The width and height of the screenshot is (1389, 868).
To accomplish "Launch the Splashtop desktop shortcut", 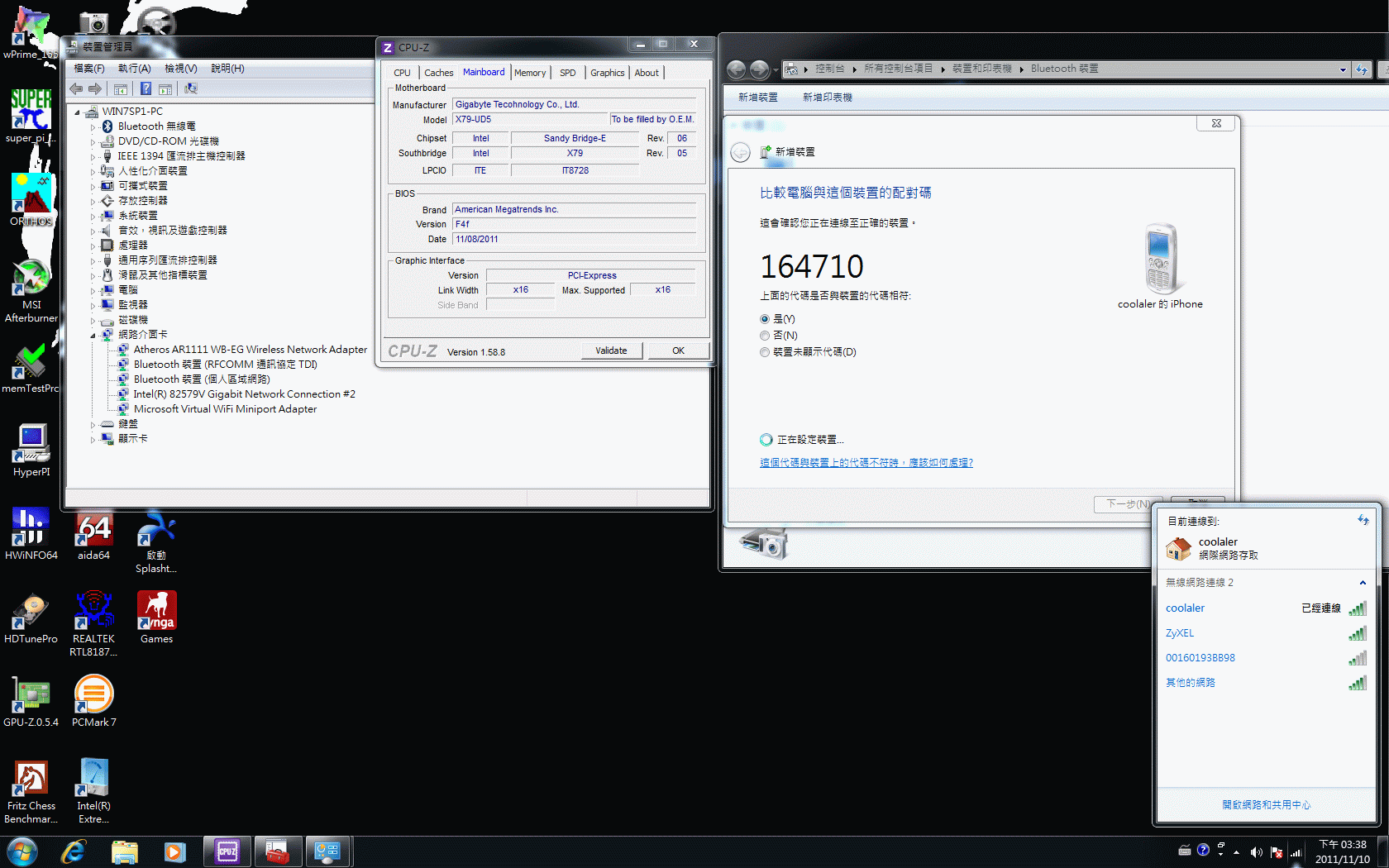I will (x=156, y=541).
